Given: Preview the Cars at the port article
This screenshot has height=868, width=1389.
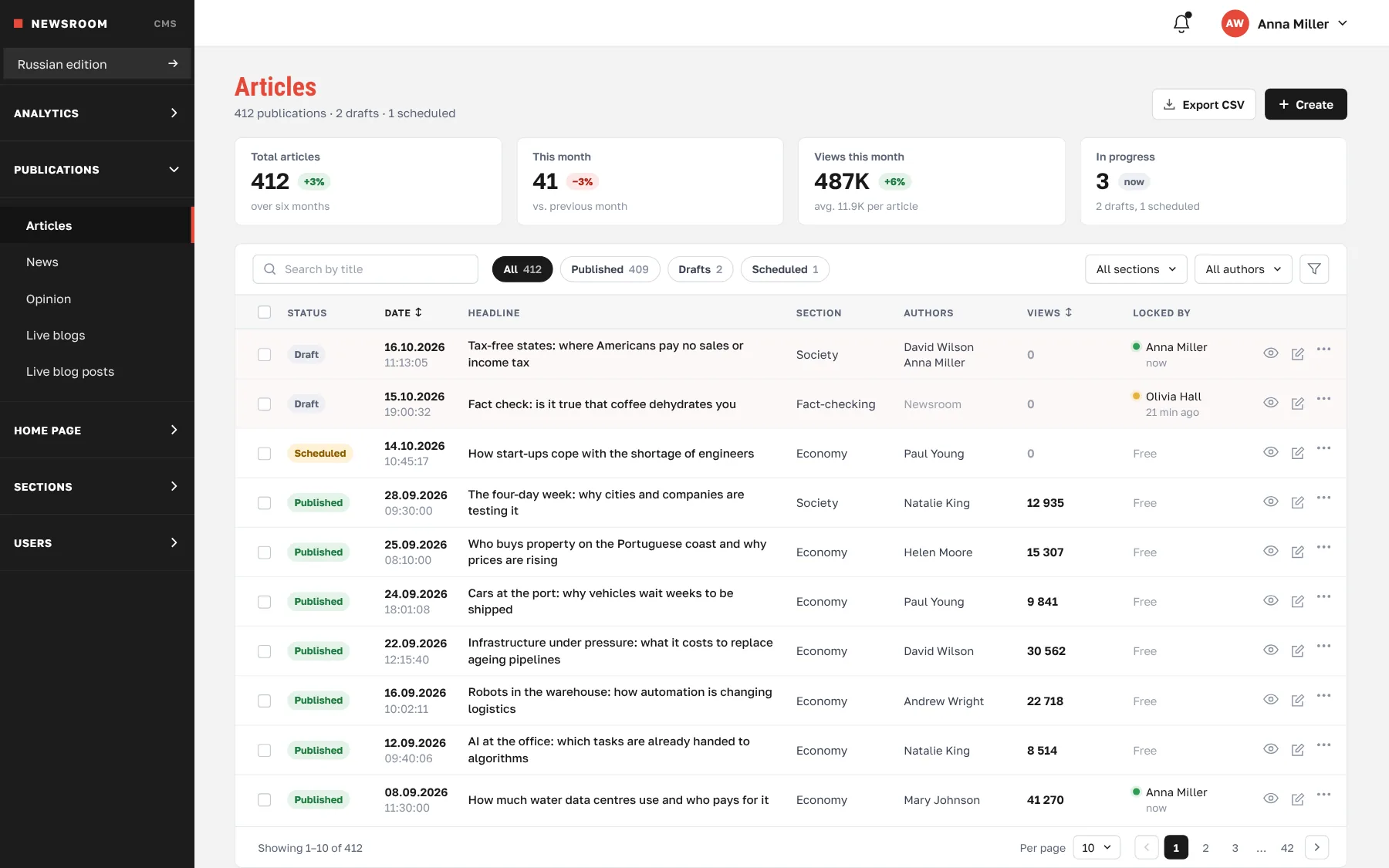Looking at the screenshot, I should [x=1271, y=600].
